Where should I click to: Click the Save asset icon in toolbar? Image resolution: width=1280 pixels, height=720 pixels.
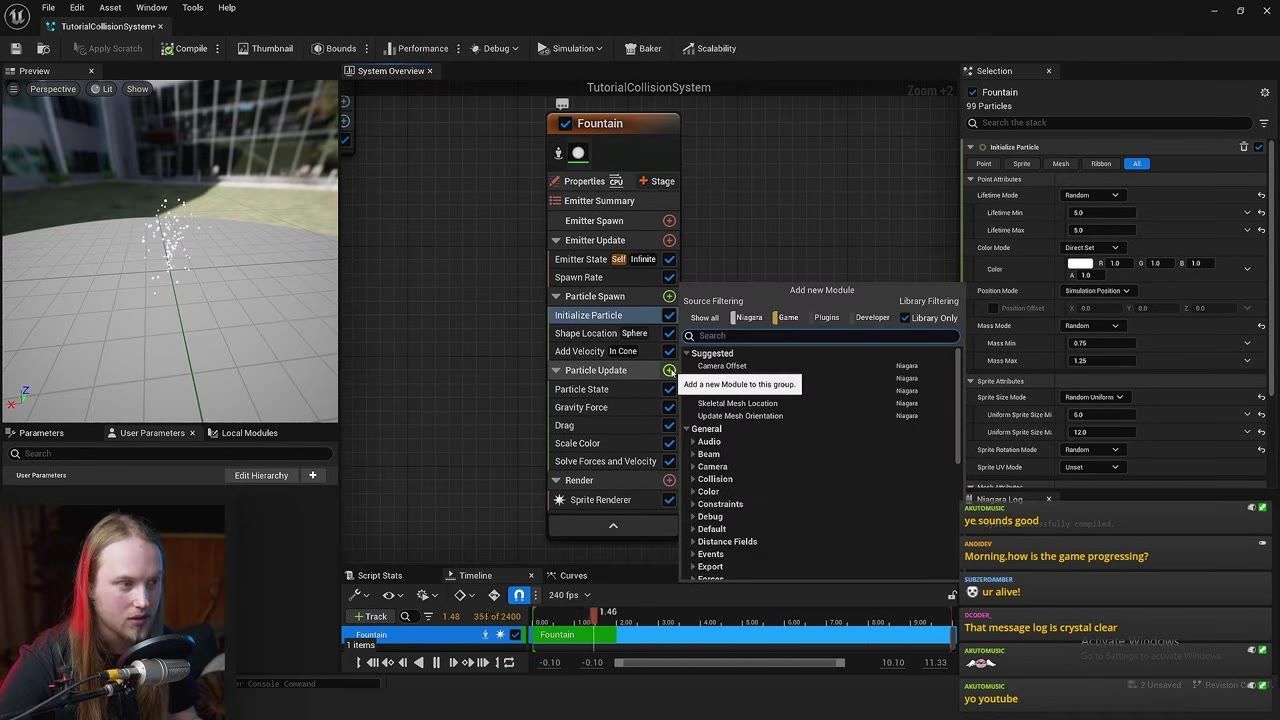[16, 48]
